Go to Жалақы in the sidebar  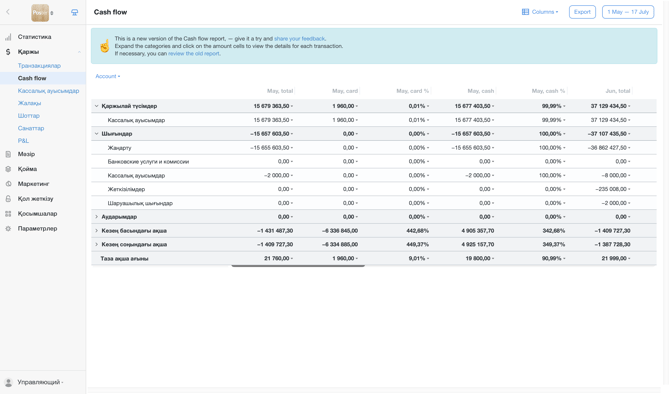pos(29,103)
